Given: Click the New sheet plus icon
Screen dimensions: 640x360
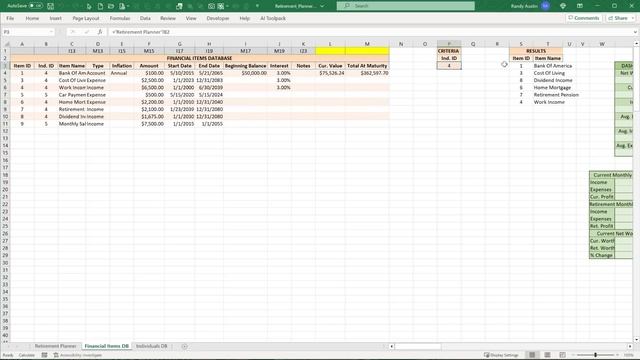Looking at the screenshot, I should [184, 346].
